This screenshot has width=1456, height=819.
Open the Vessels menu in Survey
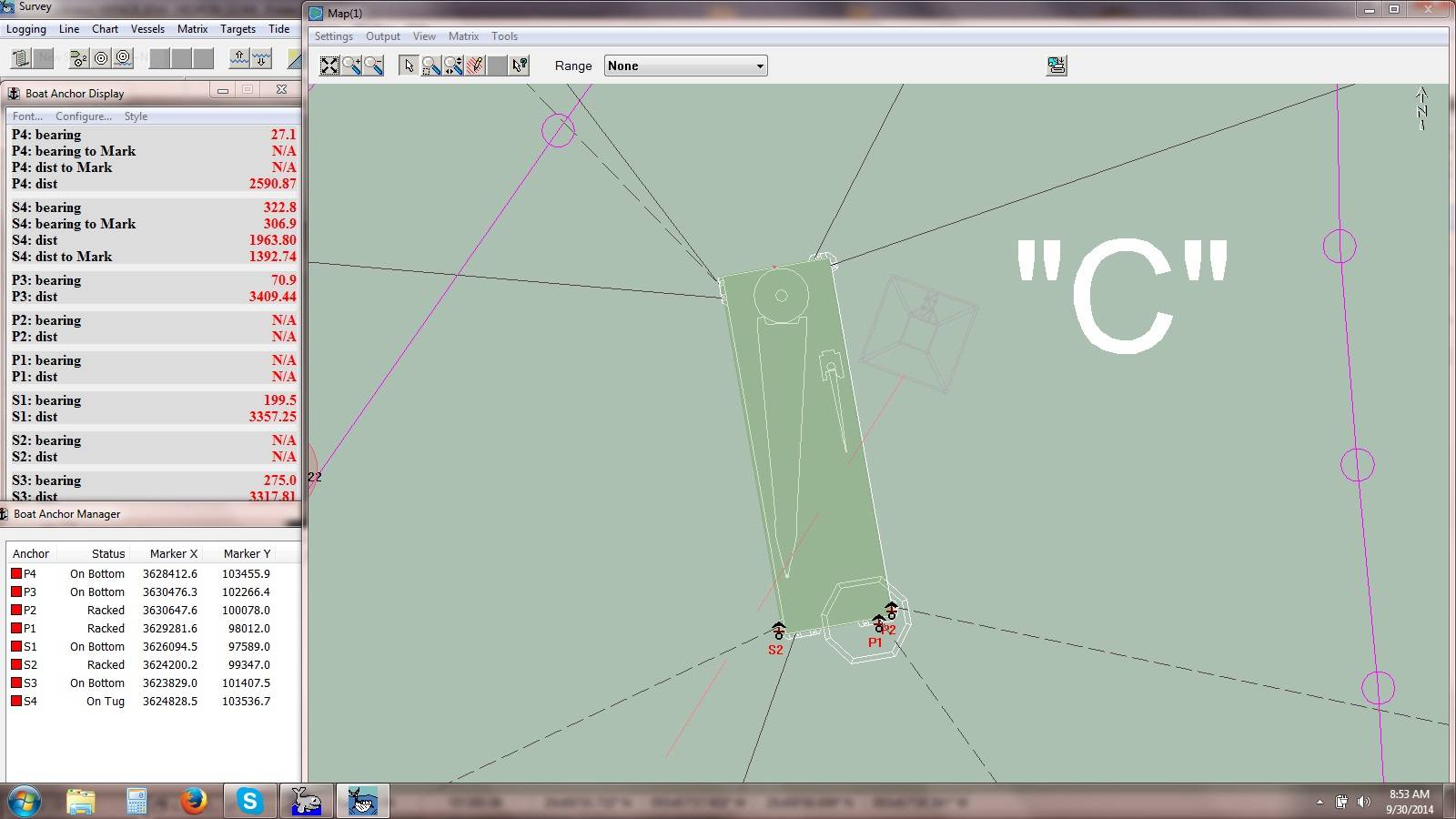tap(147, 29)
